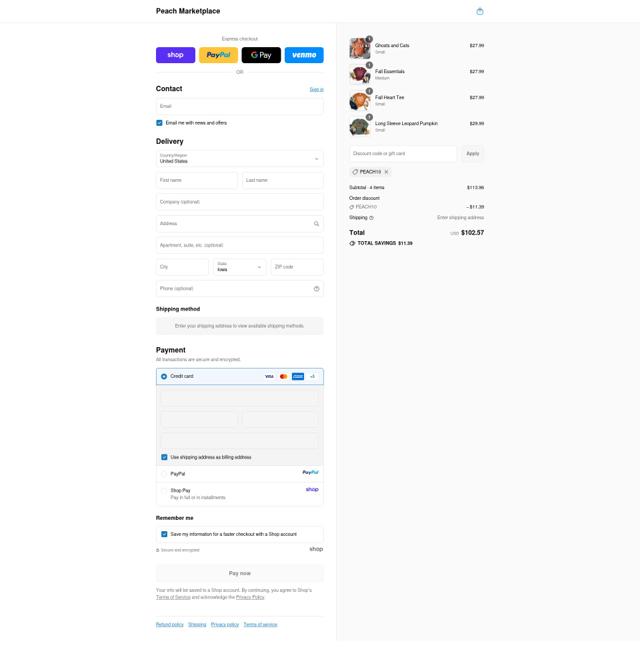
Task: Click the Visa card icon
Action: pos(269,376)
